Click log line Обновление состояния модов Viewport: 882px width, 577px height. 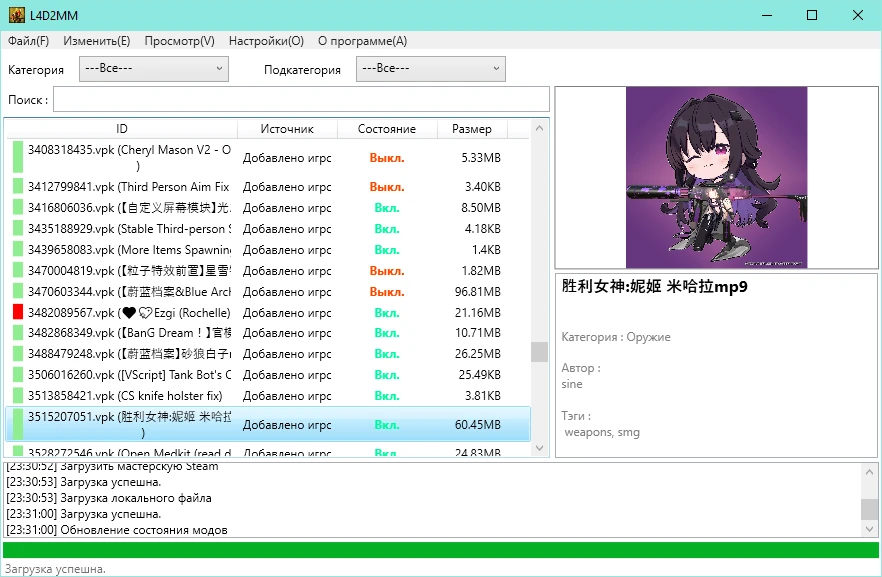(x=117, y=530)
